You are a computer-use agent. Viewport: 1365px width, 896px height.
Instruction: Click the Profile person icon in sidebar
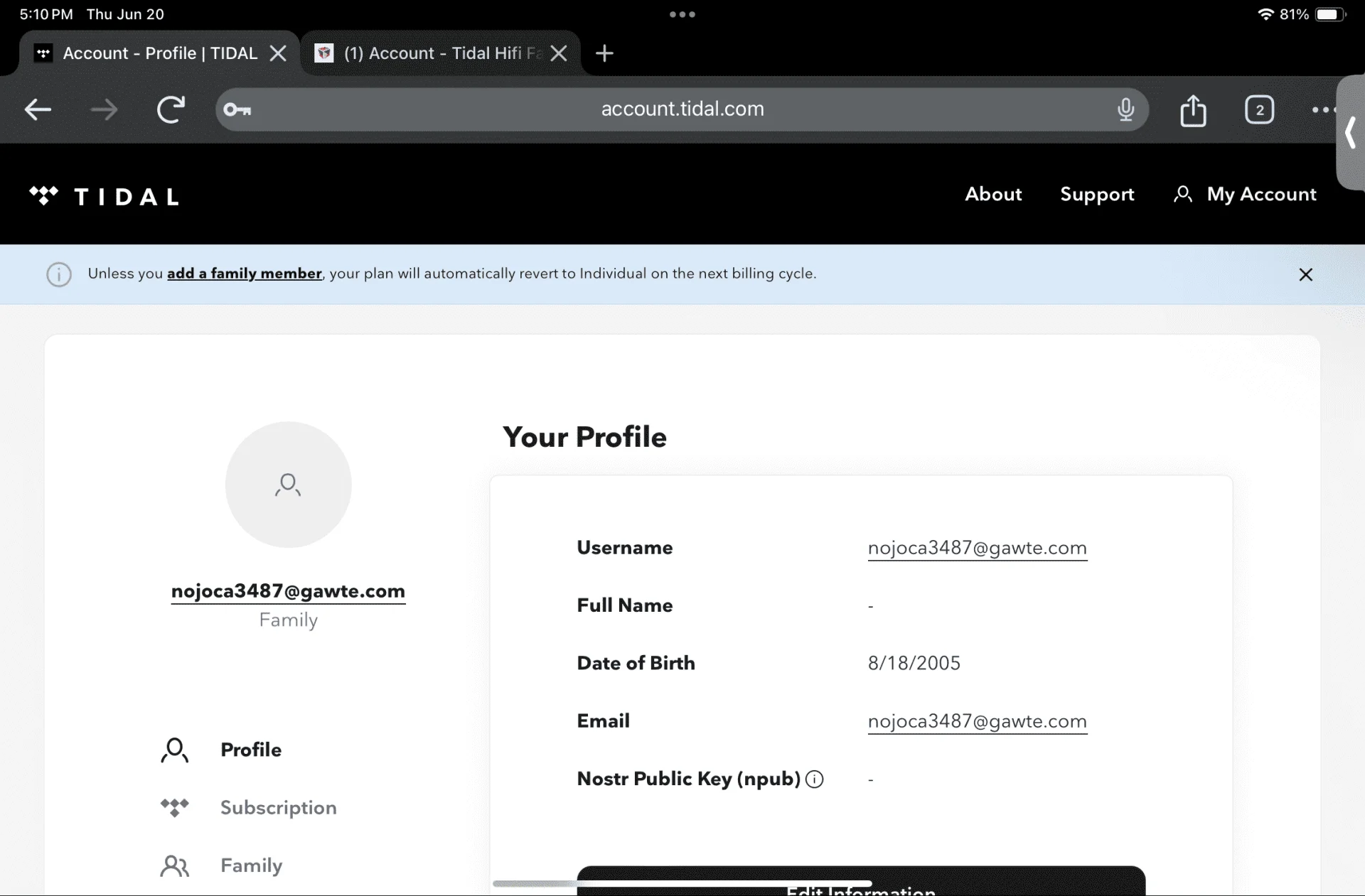pyautogui.click(x=175, y=750)
